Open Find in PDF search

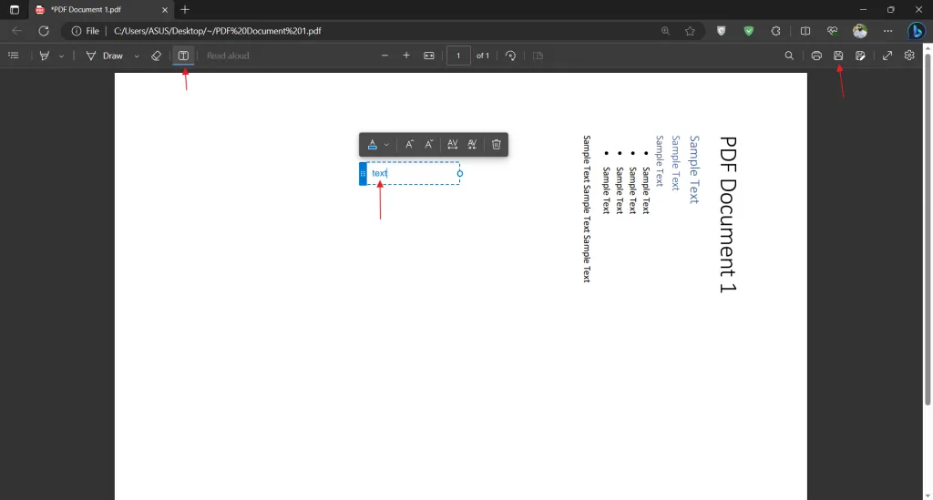coord(789,55)
